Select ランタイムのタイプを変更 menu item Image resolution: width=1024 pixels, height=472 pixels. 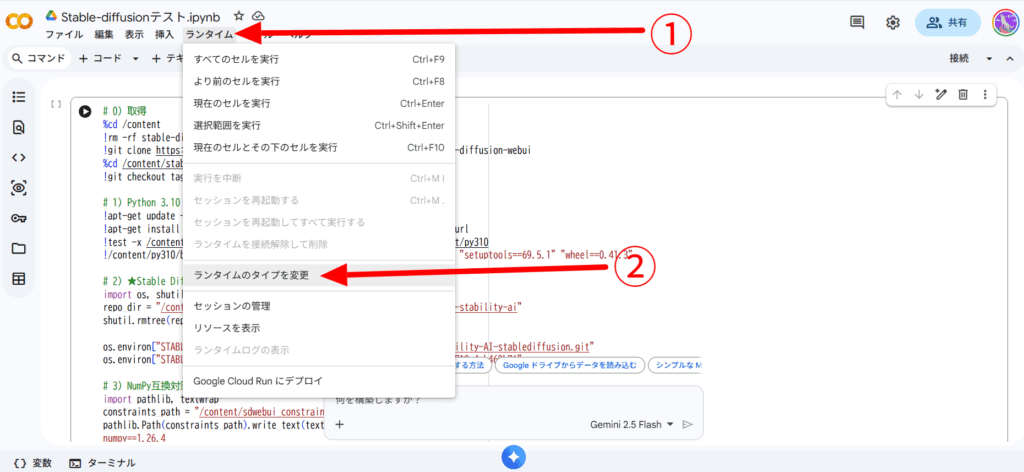[251, 274]
